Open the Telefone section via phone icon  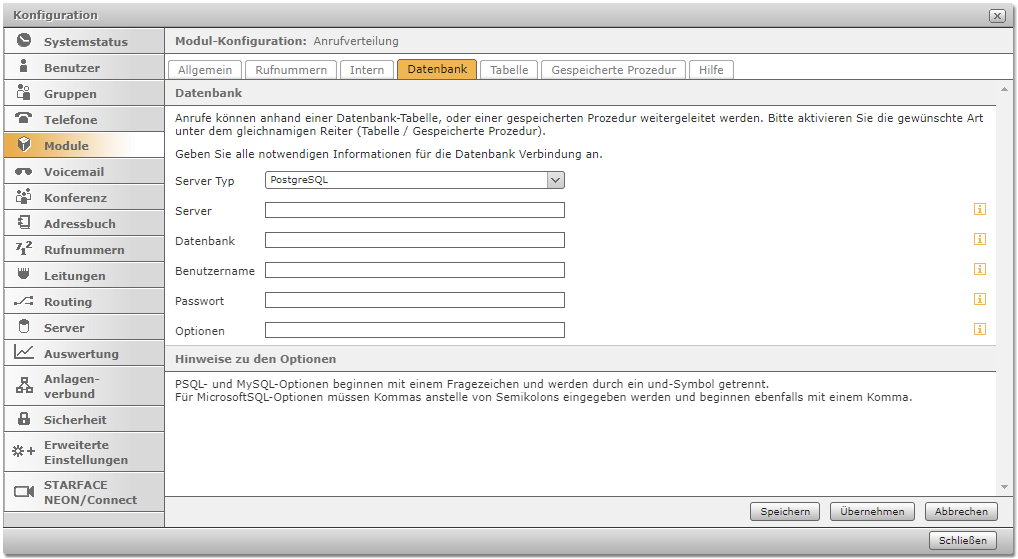tap(24, 119)
